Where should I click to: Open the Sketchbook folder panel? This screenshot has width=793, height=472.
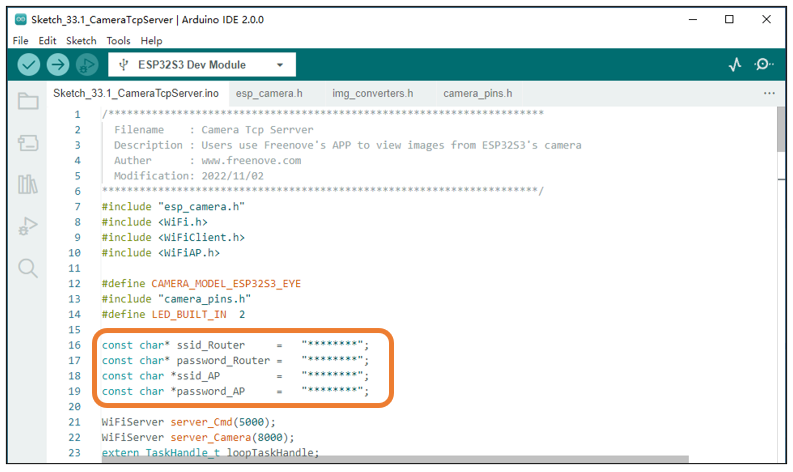pos(28,101)
